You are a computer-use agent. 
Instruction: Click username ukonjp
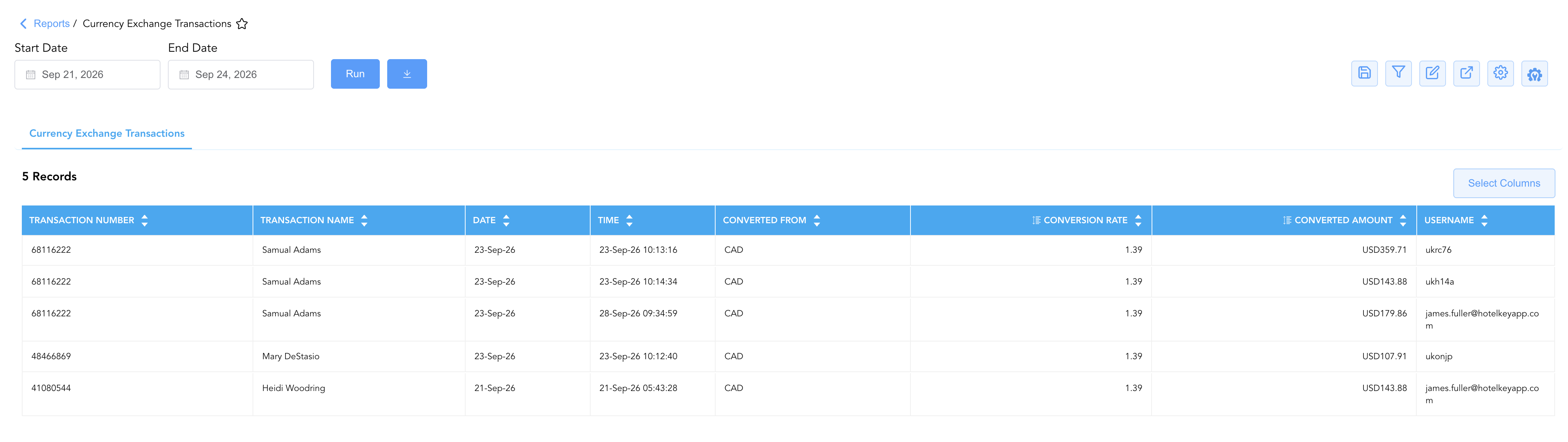click(x=1439, y=356)
